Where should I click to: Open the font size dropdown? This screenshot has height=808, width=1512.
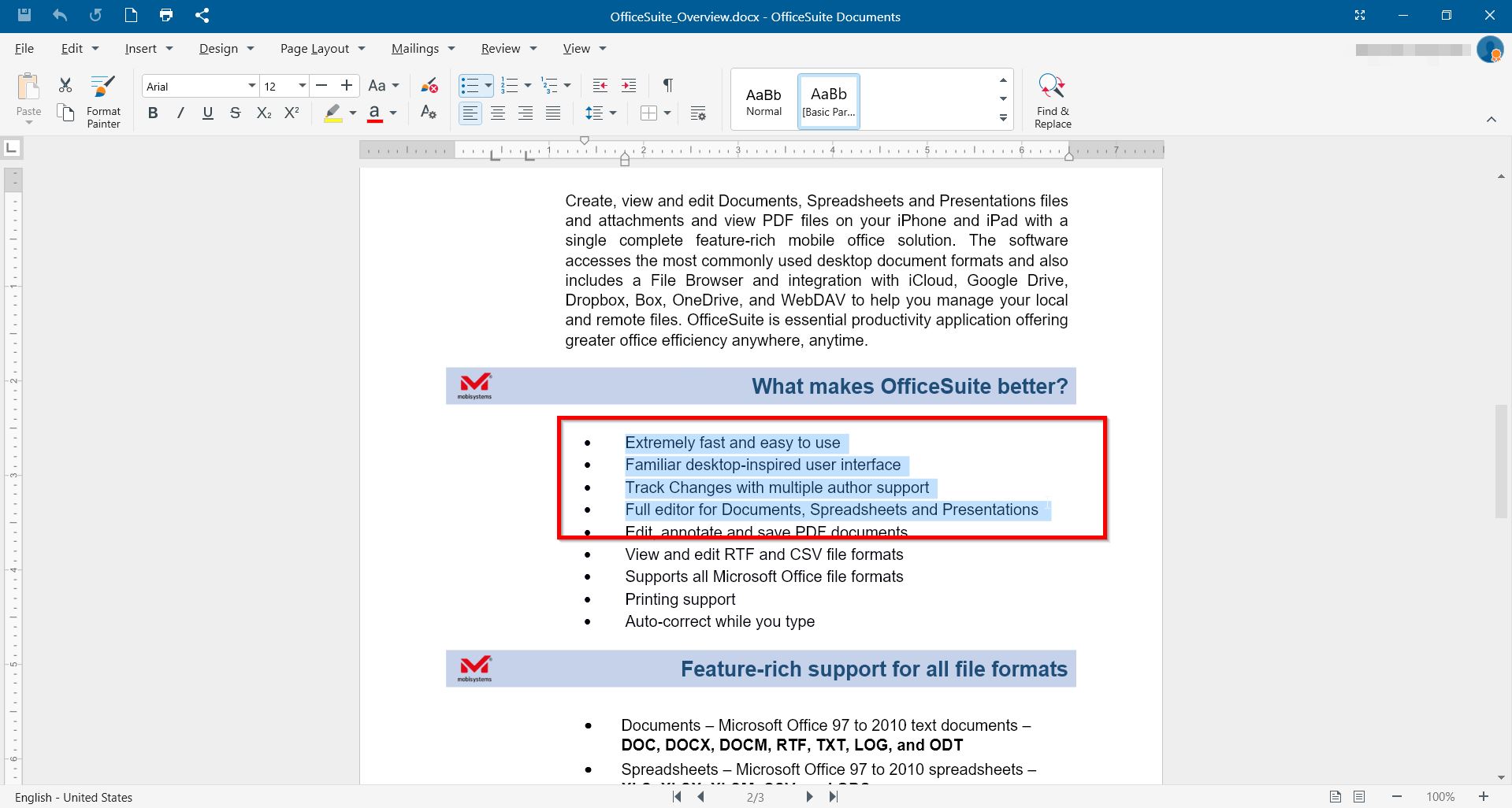pos(302,86)
